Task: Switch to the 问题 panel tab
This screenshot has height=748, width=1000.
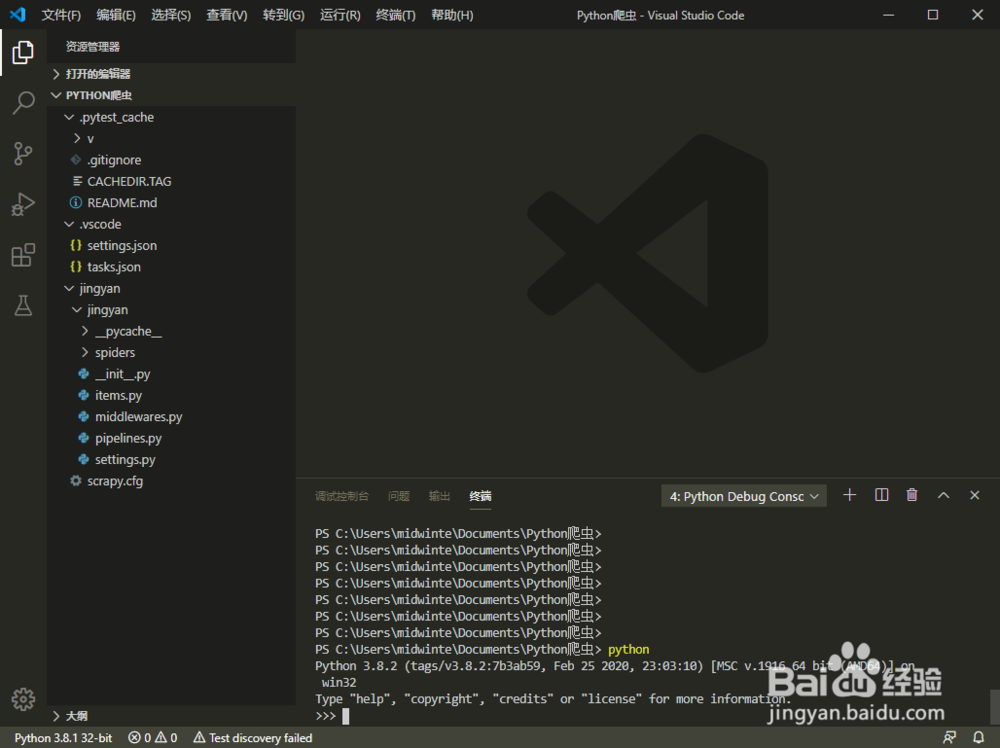Action: click(399, 495)
